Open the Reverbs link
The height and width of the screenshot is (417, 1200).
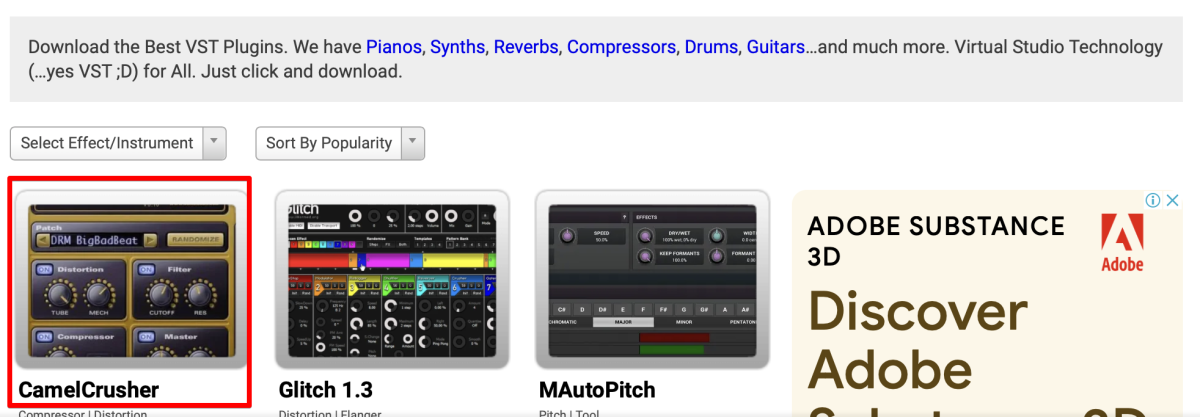527,47
